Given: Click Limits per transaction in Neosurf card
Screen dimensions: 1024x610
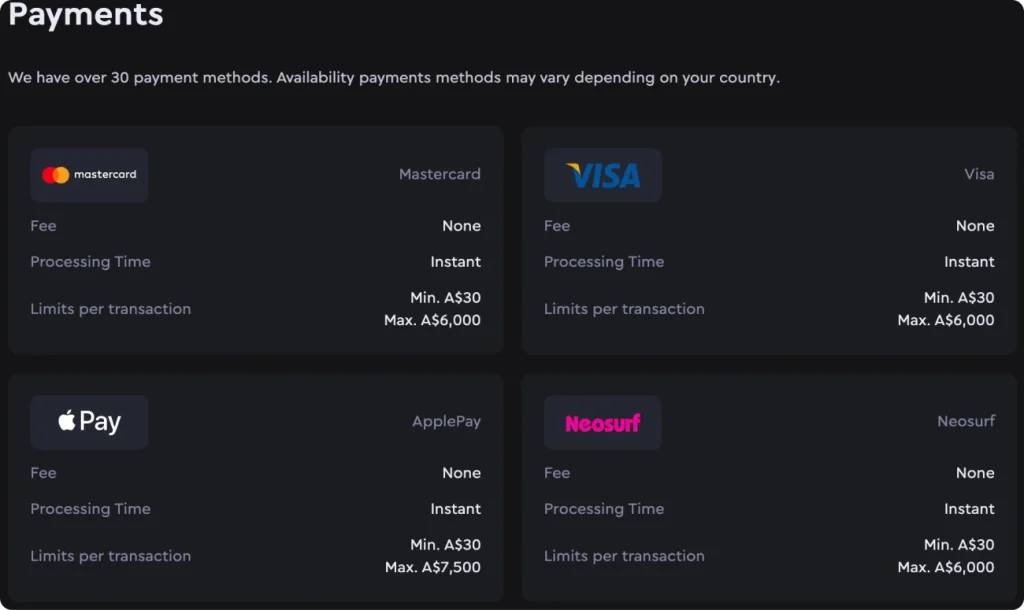Looking at the screenshot, I should pyautogui.click(x=624, y=556).
